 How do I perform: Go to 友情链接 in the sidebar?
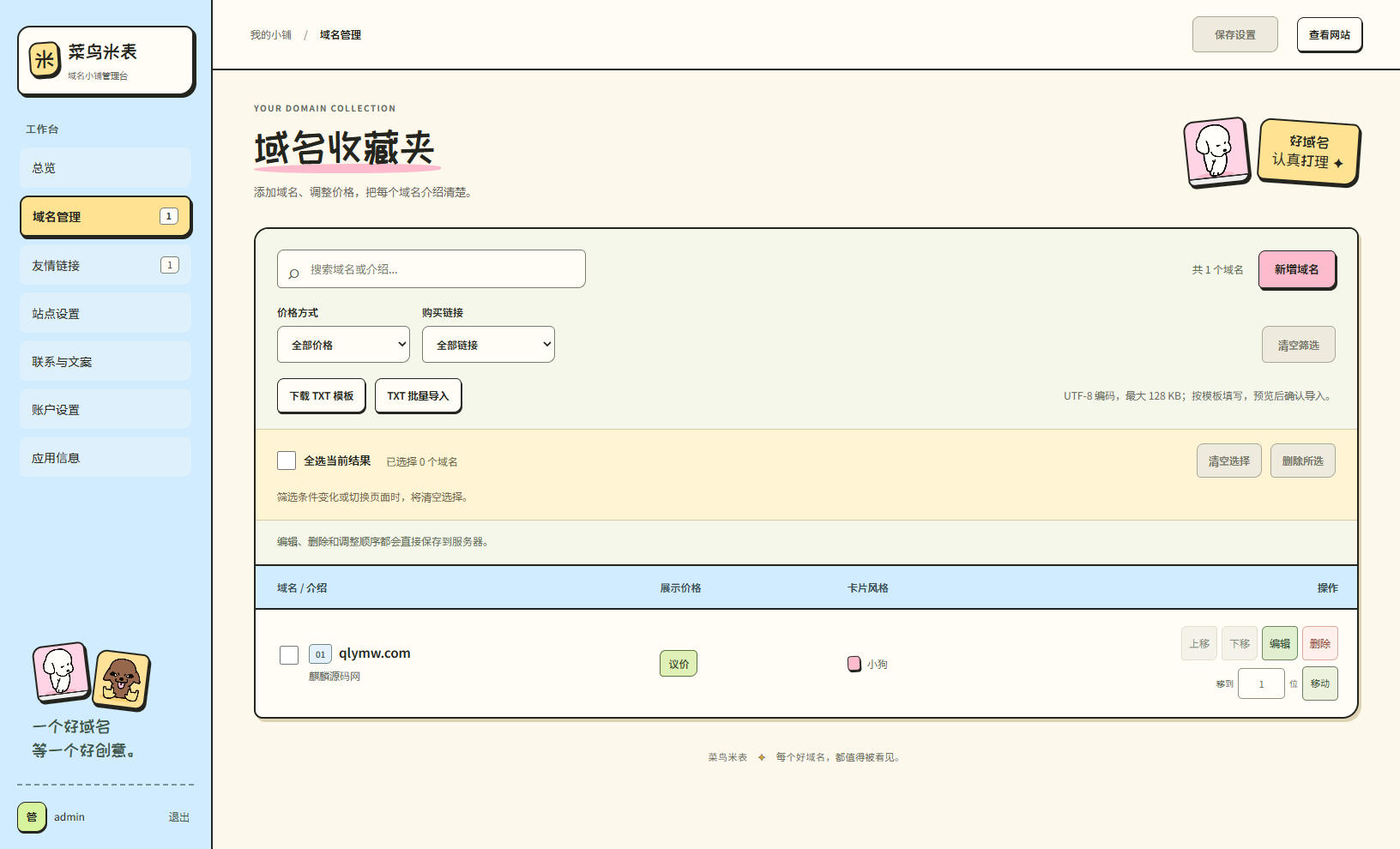point(106,266)
